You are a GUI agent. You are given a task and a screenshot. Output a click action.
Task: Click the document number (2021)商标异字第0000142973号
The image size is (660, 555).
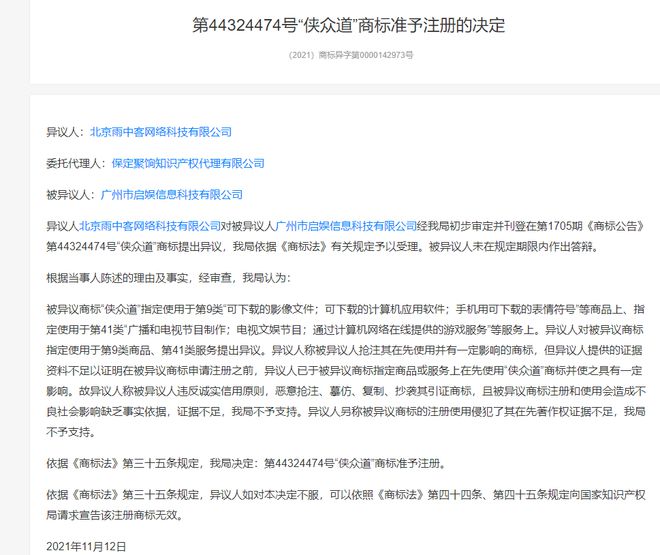pyautogui.click(x=351, y=55)
